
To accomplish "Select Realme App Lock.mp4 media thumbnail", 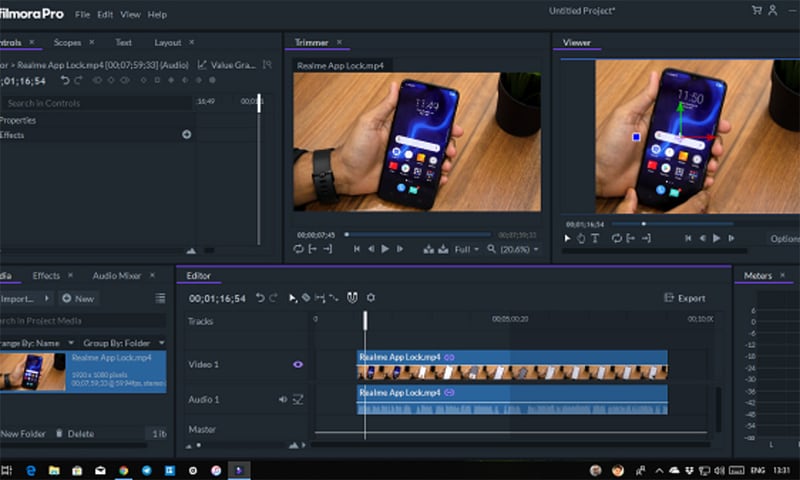I will [x=33, y=371].
